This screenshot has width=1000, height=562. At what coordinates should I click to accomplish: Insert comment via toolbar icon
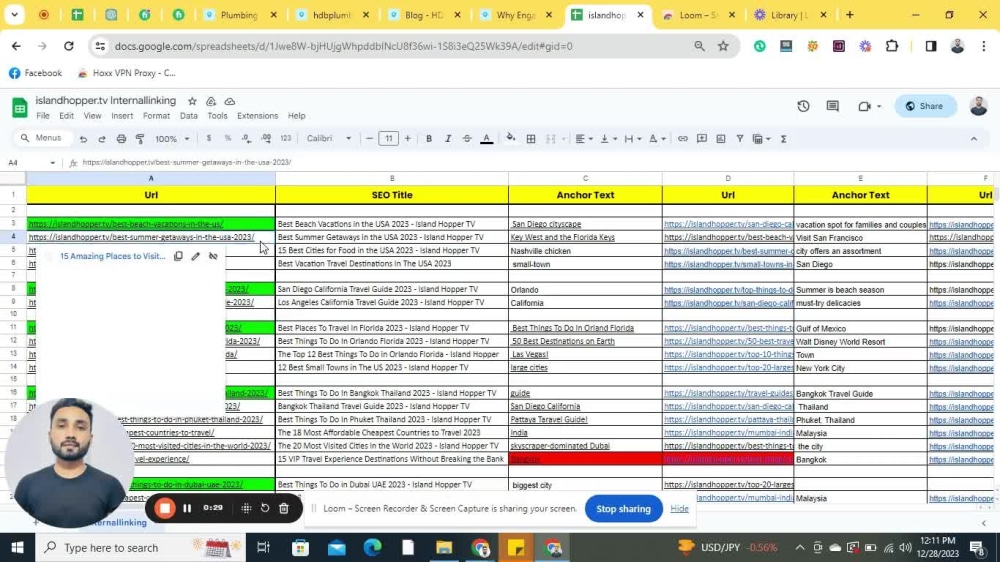[702, 138]
